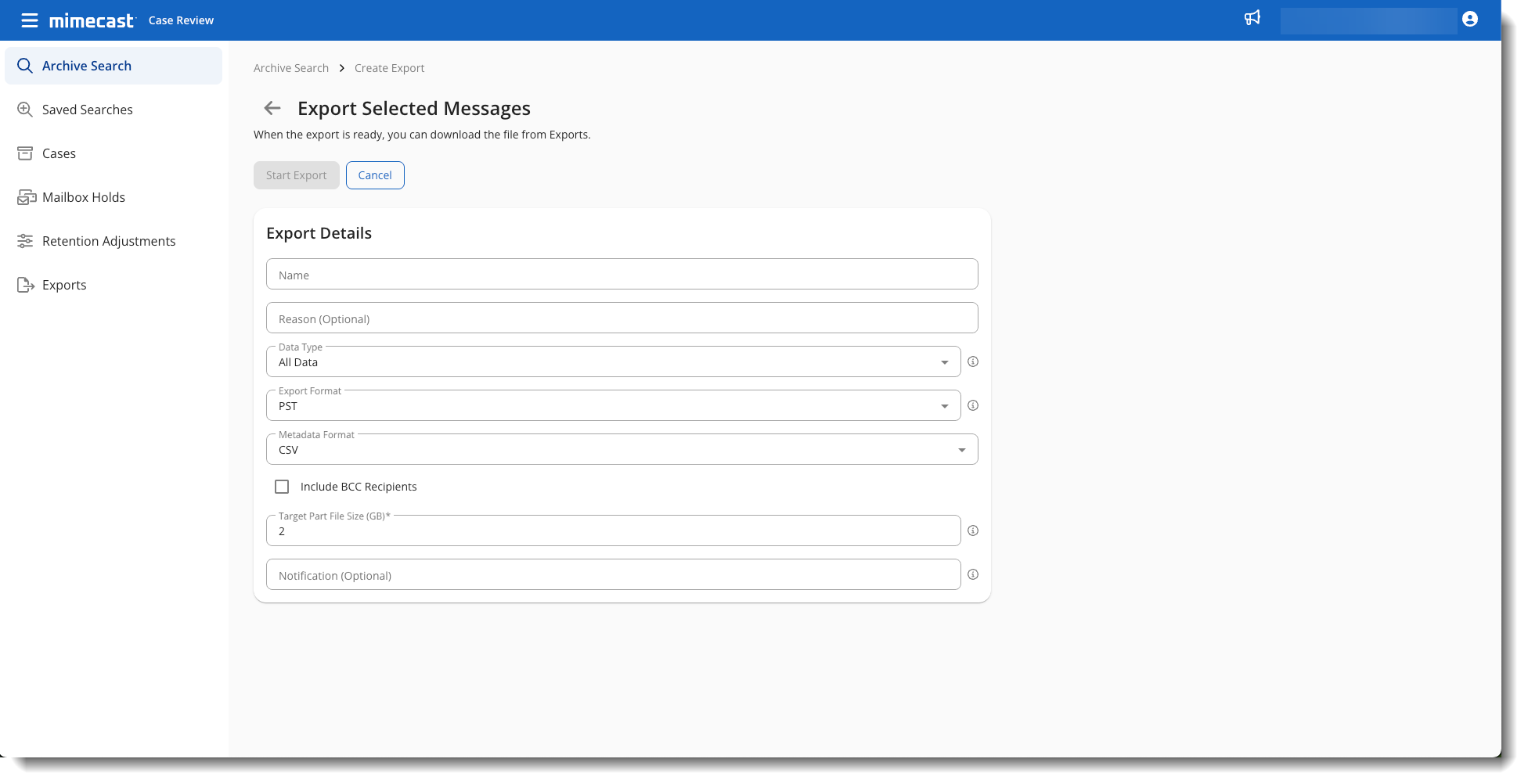Click the announcements megaphone icon
The width and height of the screenshot is (1528, 784).
pyautogui.click(x=1252, y=18)
